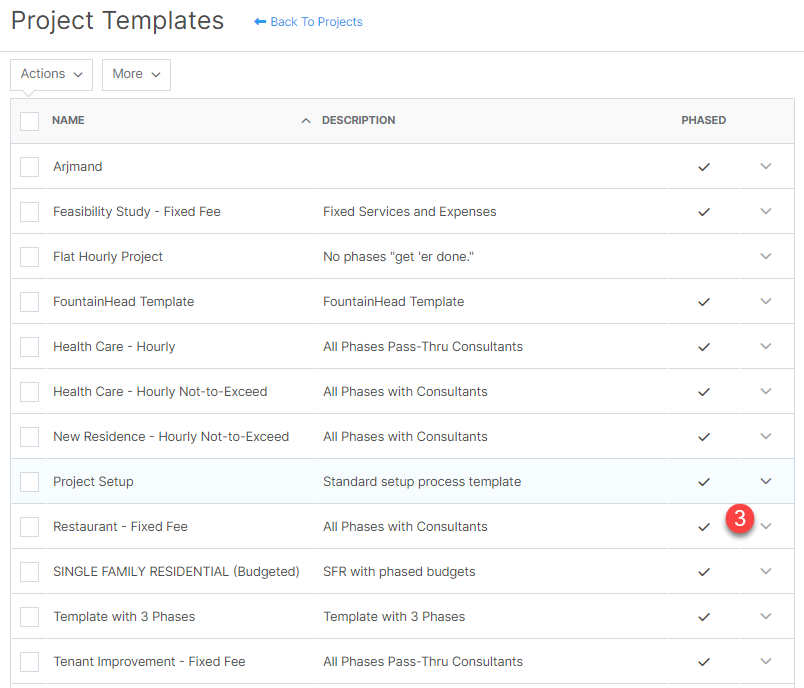
Task: Open the Restaurant - Fixed Fee template
Action: 120,527
